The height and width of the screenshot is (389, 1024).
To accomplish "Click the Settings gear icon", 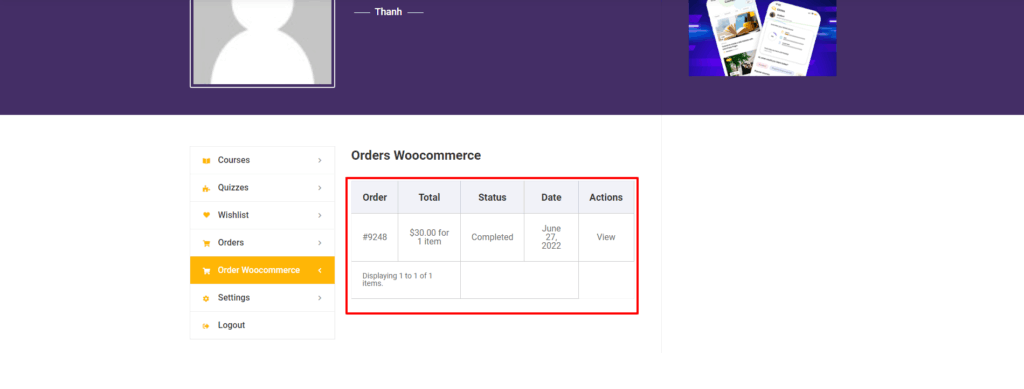I will [206, 298].
